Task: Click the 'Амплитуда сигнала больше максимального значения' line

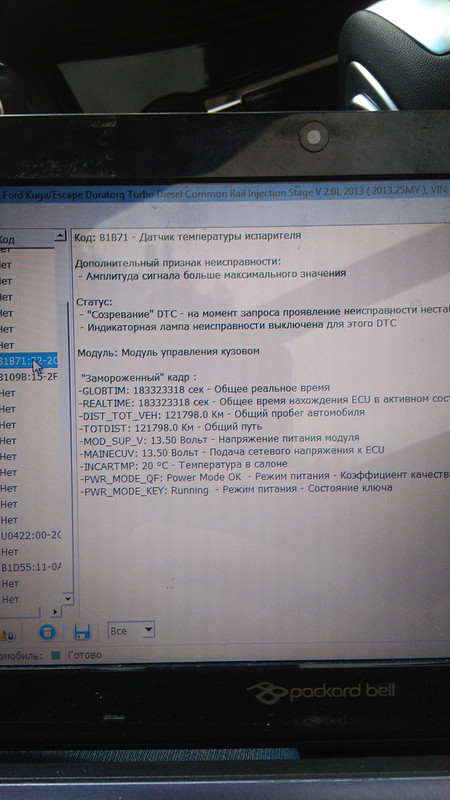Action: click(213, 274)
